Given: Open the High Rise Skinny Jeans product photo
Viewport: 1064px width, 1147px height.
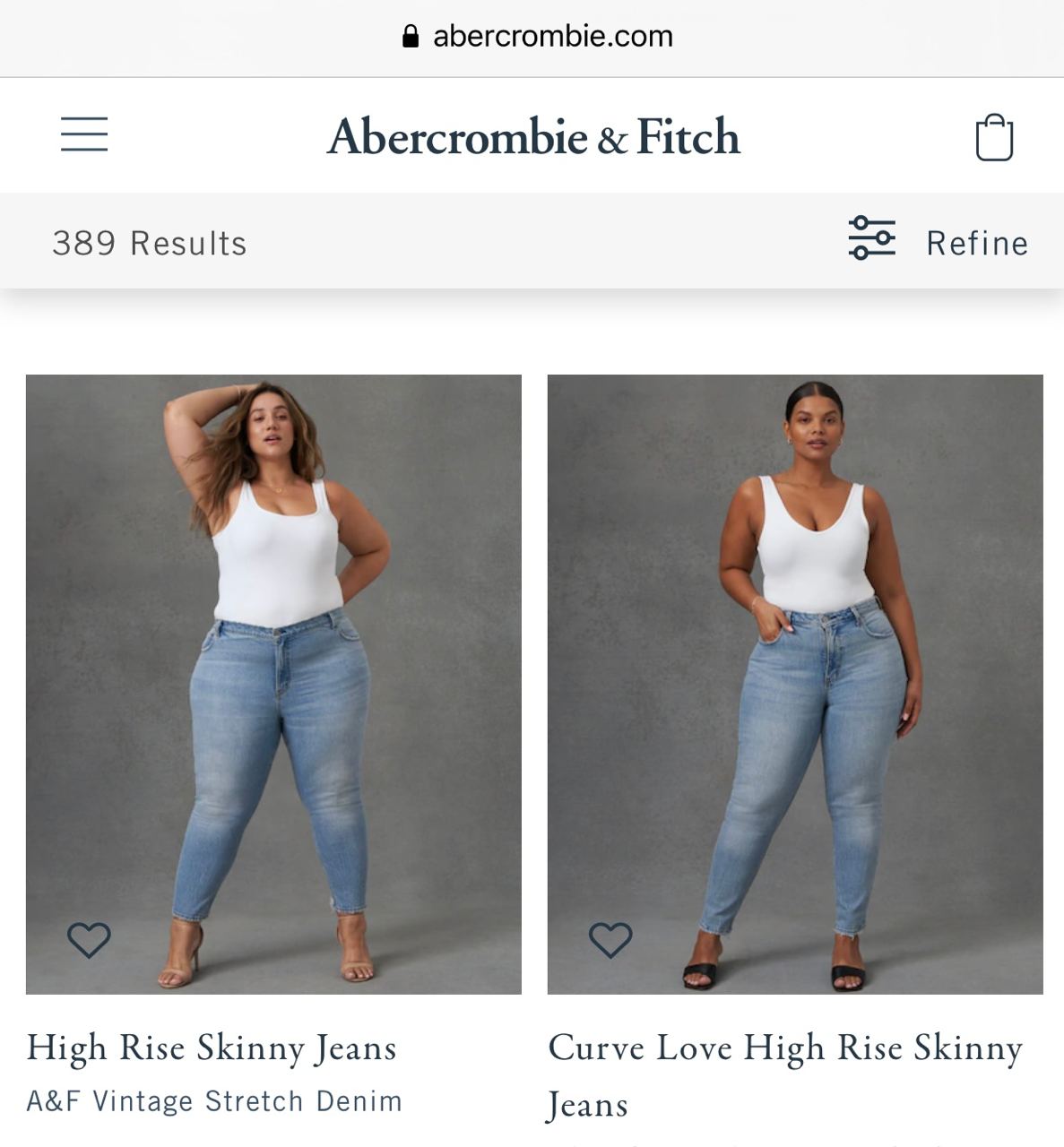Looking at the screenshot, I should tap(273, 684).
